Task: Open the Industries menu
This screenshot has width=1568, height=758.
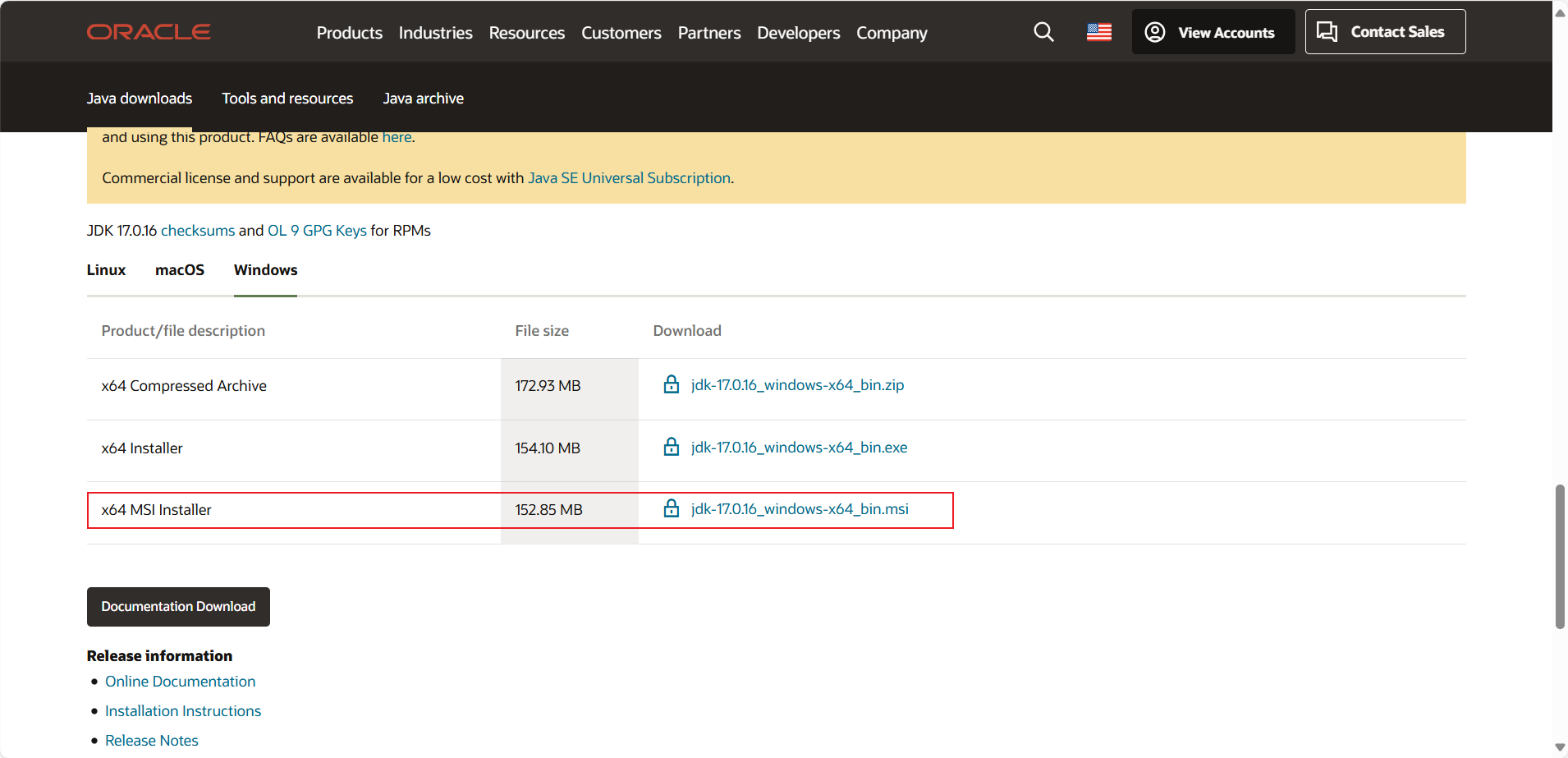Action: (x=436, y=33)
